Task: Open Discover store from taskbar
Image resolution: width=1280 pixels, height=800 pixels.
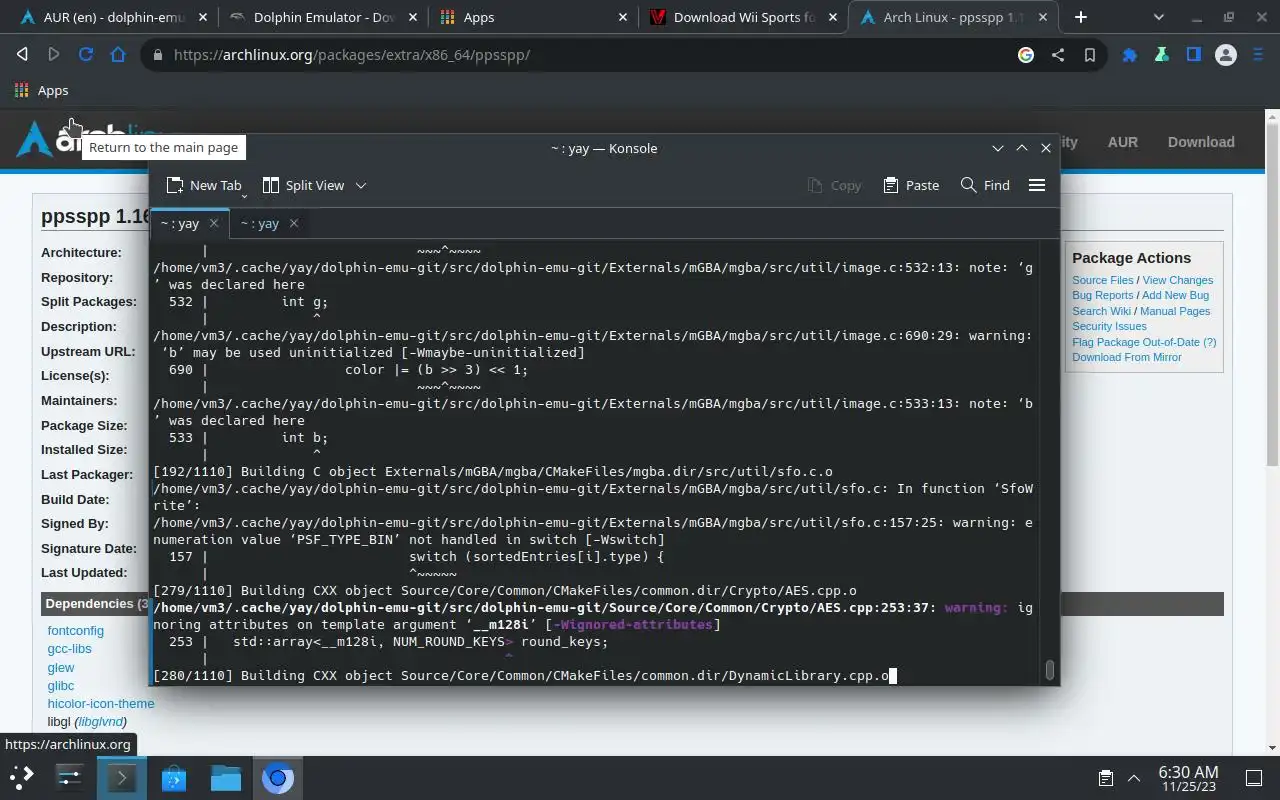Action: [174, 777]
